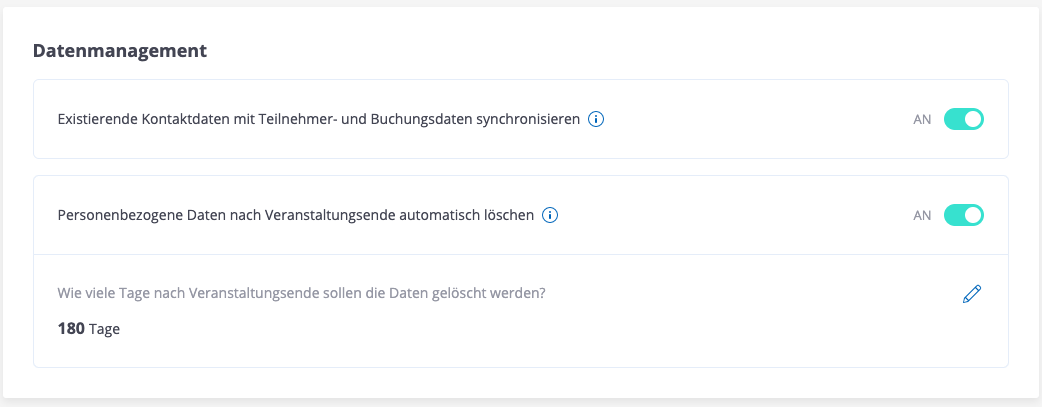
Task: Click the white knob of the synchronisieren switch
Action: (x=974, y=119)
